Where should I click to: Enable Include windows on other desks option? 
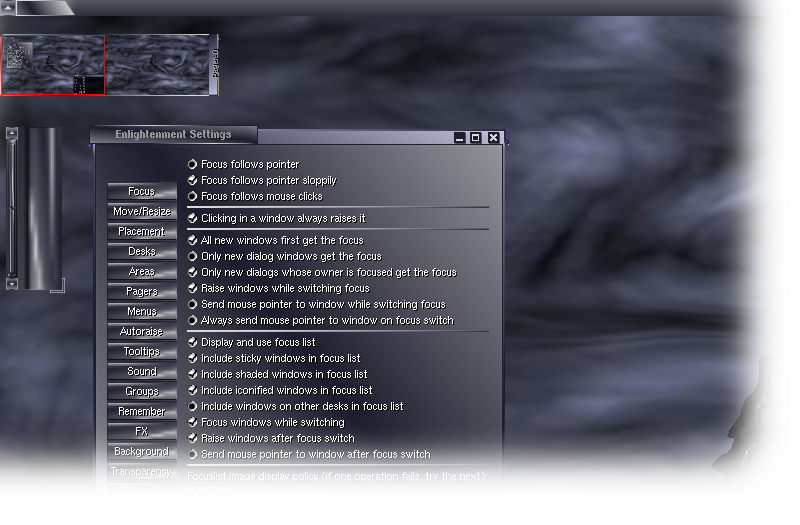coord(192,407)
